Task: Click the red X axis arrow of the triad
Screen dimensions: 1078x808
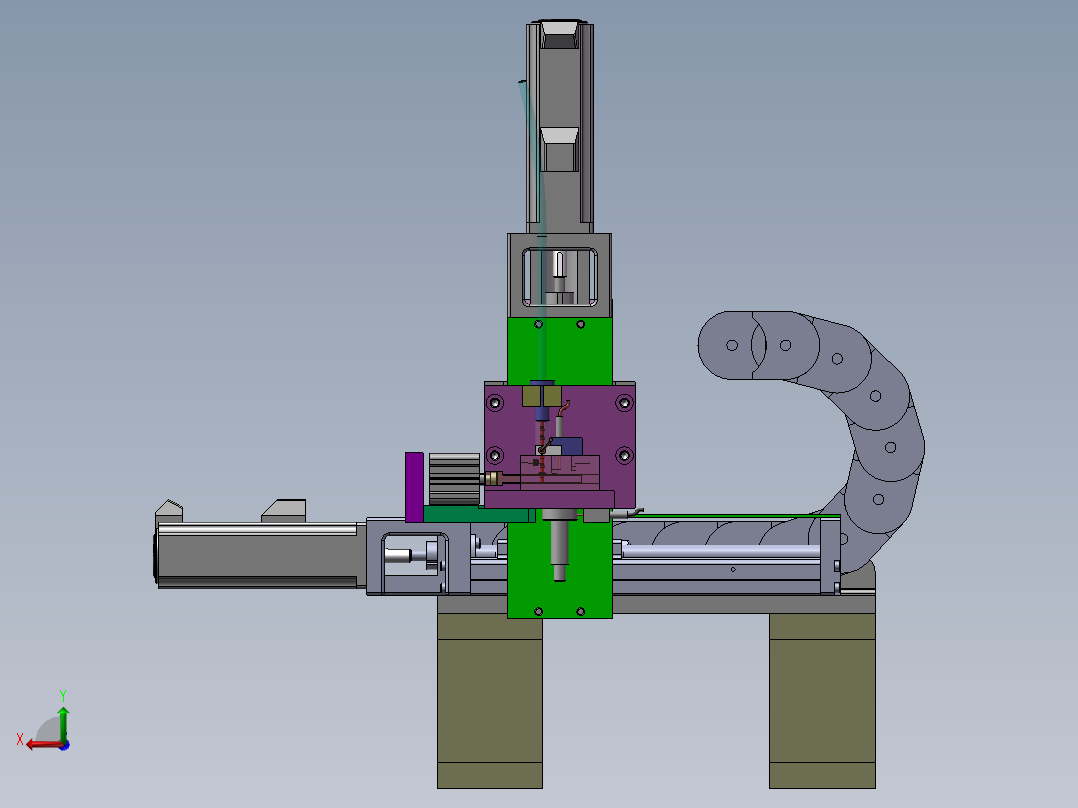Action: point(43,745)
